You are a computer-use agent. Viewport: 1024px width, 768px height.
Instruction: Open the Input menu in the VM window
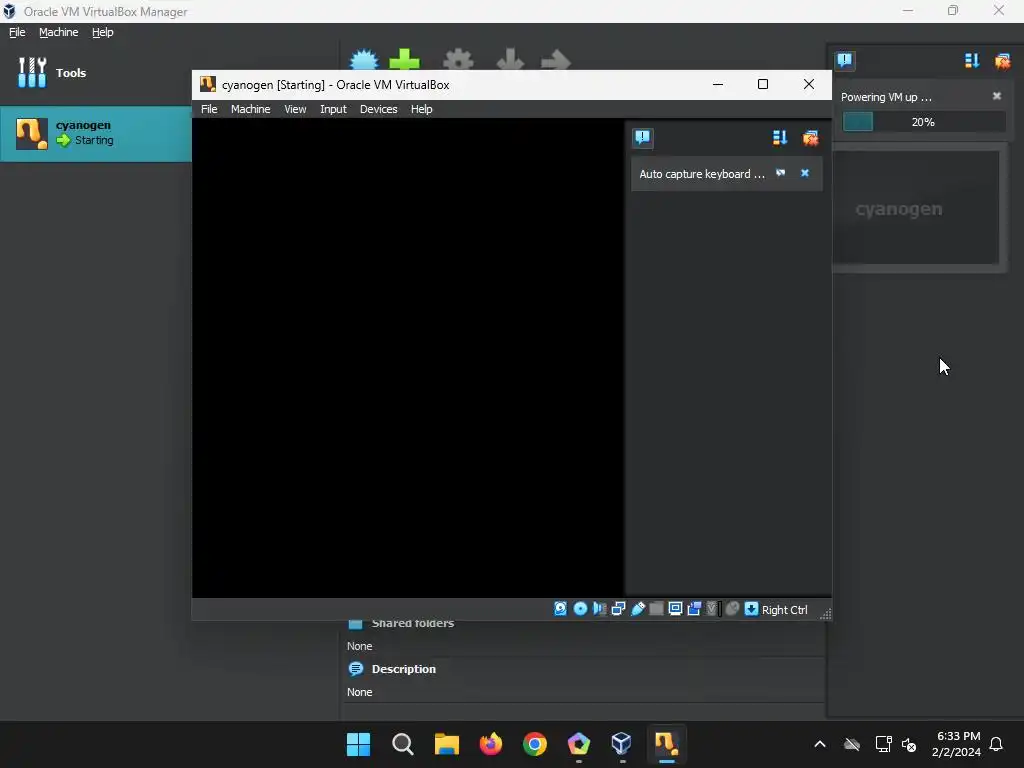pos(333,109)
